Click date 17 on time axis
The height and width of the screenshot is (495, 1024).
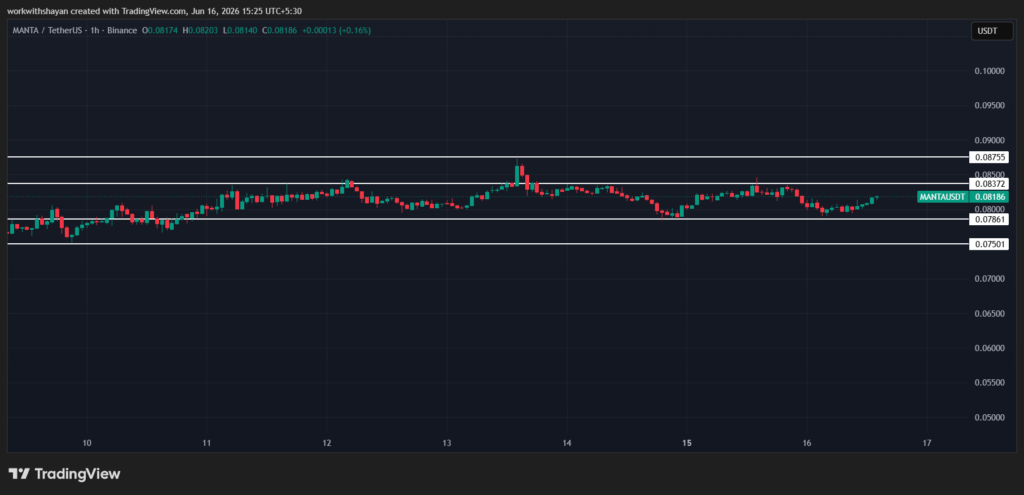point(927,443)
